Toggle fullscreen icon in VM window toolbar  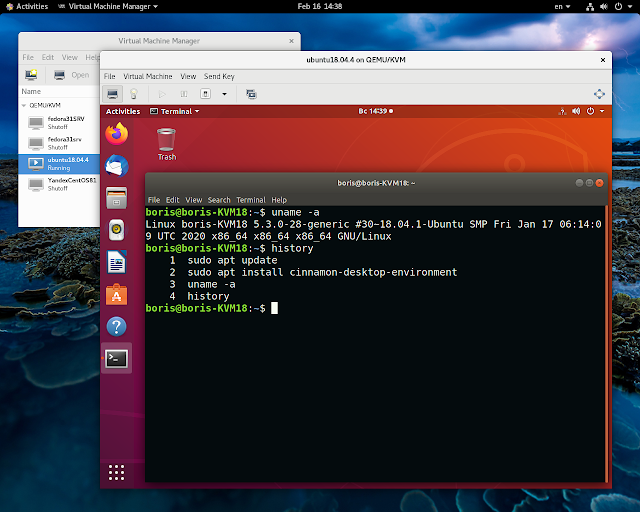pos(599,94)
